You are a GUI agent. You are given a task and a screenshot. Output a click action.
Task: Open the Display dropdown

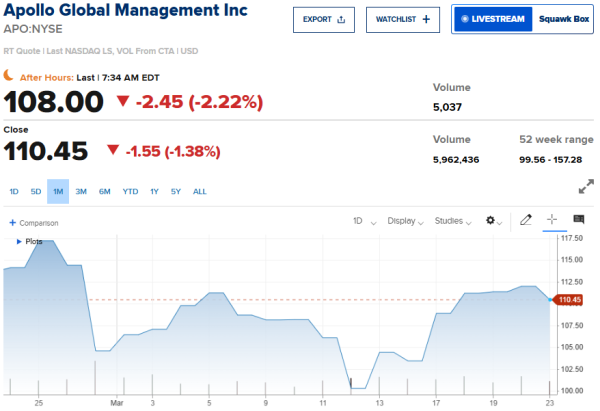coord(405,220)
